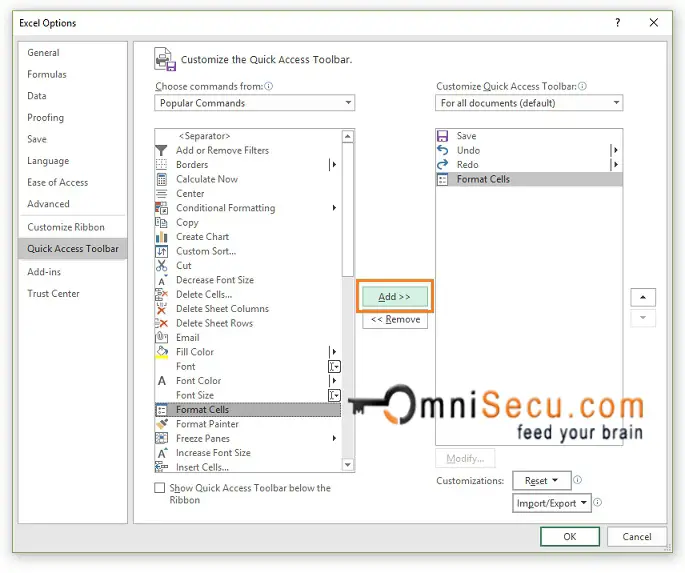Click the Fill Color bucket icon
Screen dimensions: 685x573
161,352
